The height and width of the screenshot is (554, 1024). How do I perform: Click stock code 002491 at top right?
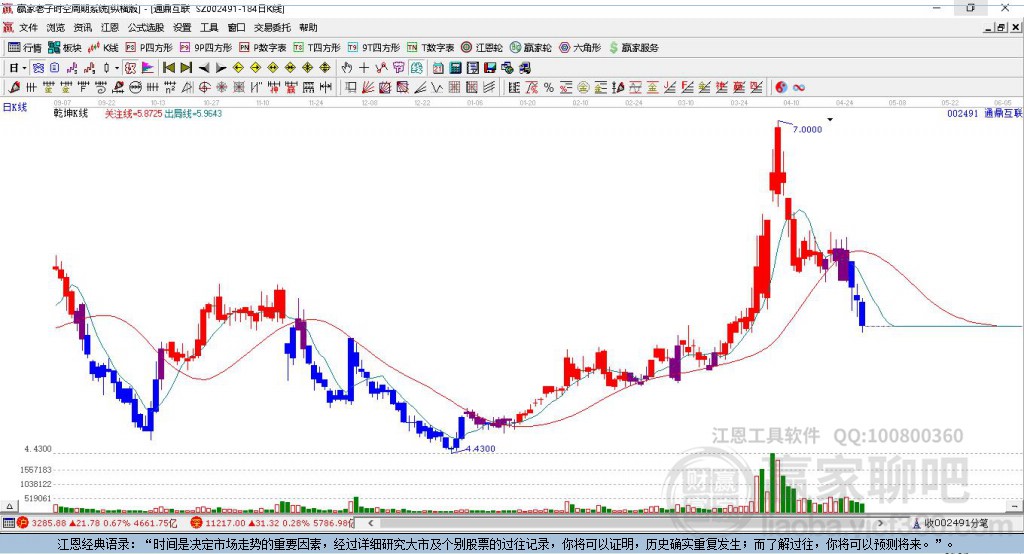pos(963,114)
